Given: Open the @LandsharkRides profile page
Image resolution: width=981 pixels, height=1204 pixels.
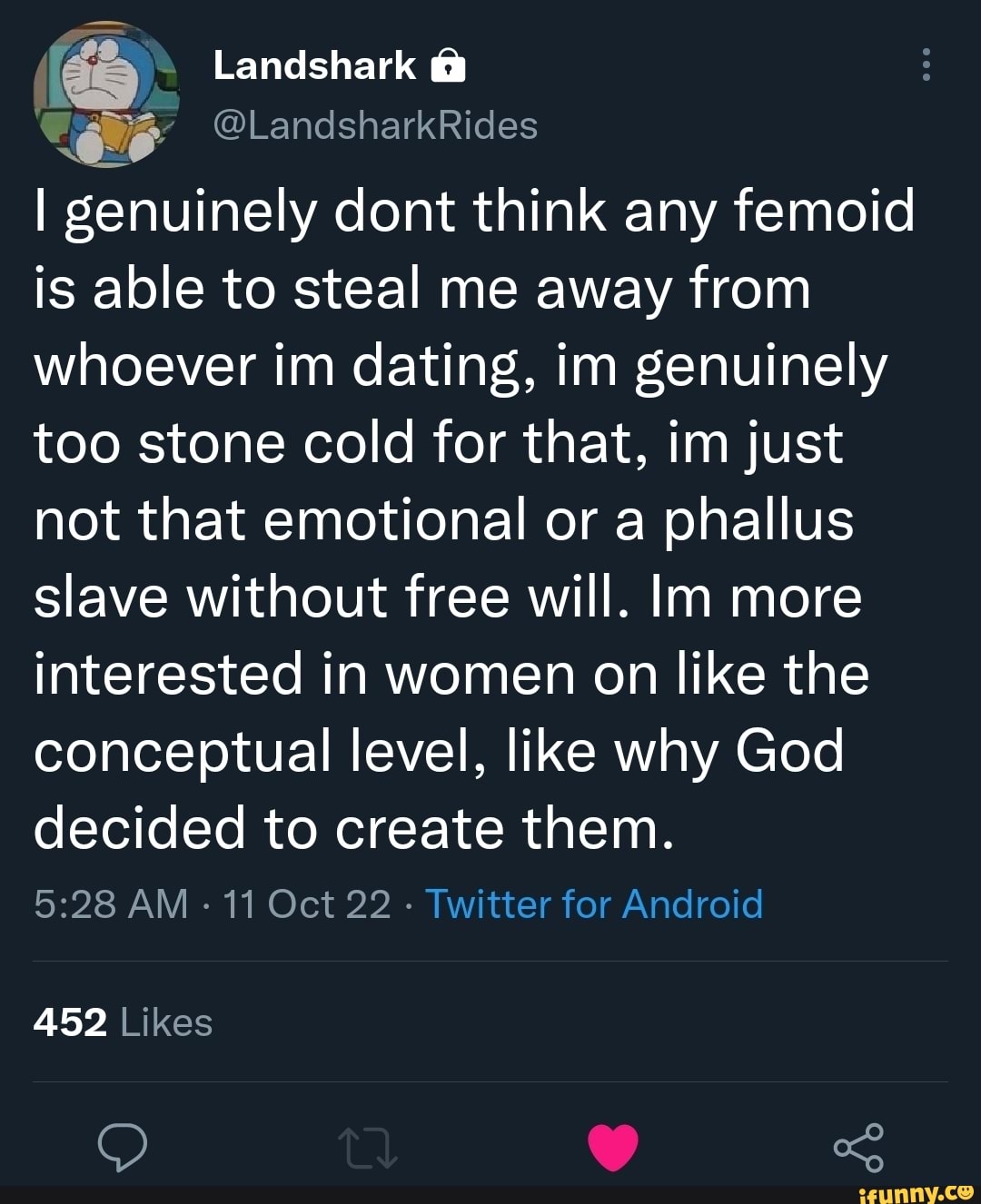Looking at the screenshot, I should click(x=375, y=126).
